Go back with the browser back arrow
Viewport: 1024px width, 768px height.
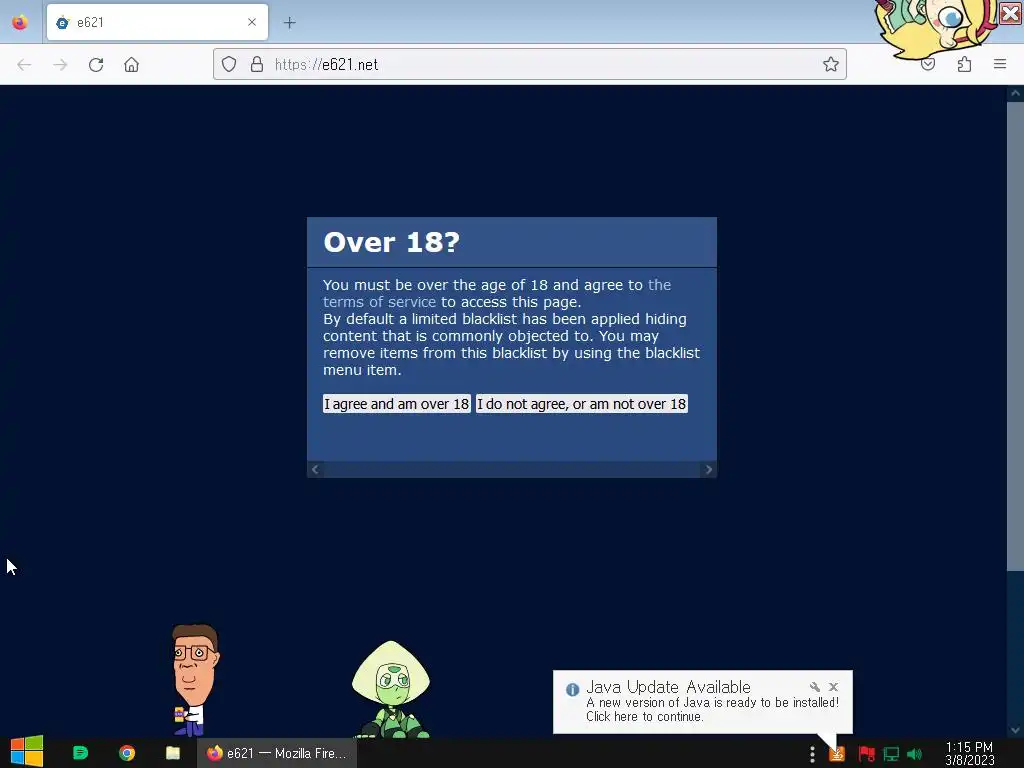(x=24, y=65)
